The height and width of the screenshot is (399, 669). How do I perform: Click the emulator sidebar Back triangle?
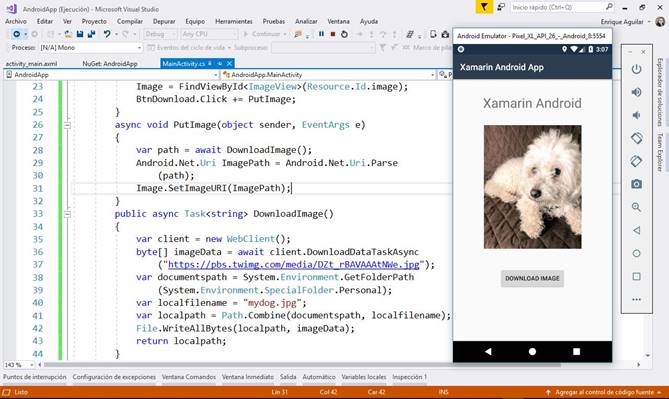point(636,230)
